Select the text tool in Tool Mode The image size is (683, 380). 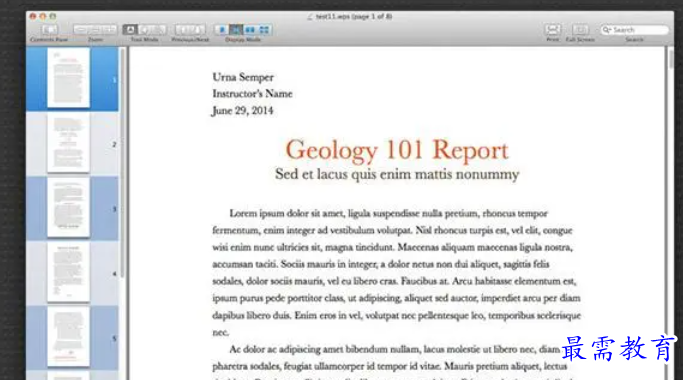[x=130, y=30]
